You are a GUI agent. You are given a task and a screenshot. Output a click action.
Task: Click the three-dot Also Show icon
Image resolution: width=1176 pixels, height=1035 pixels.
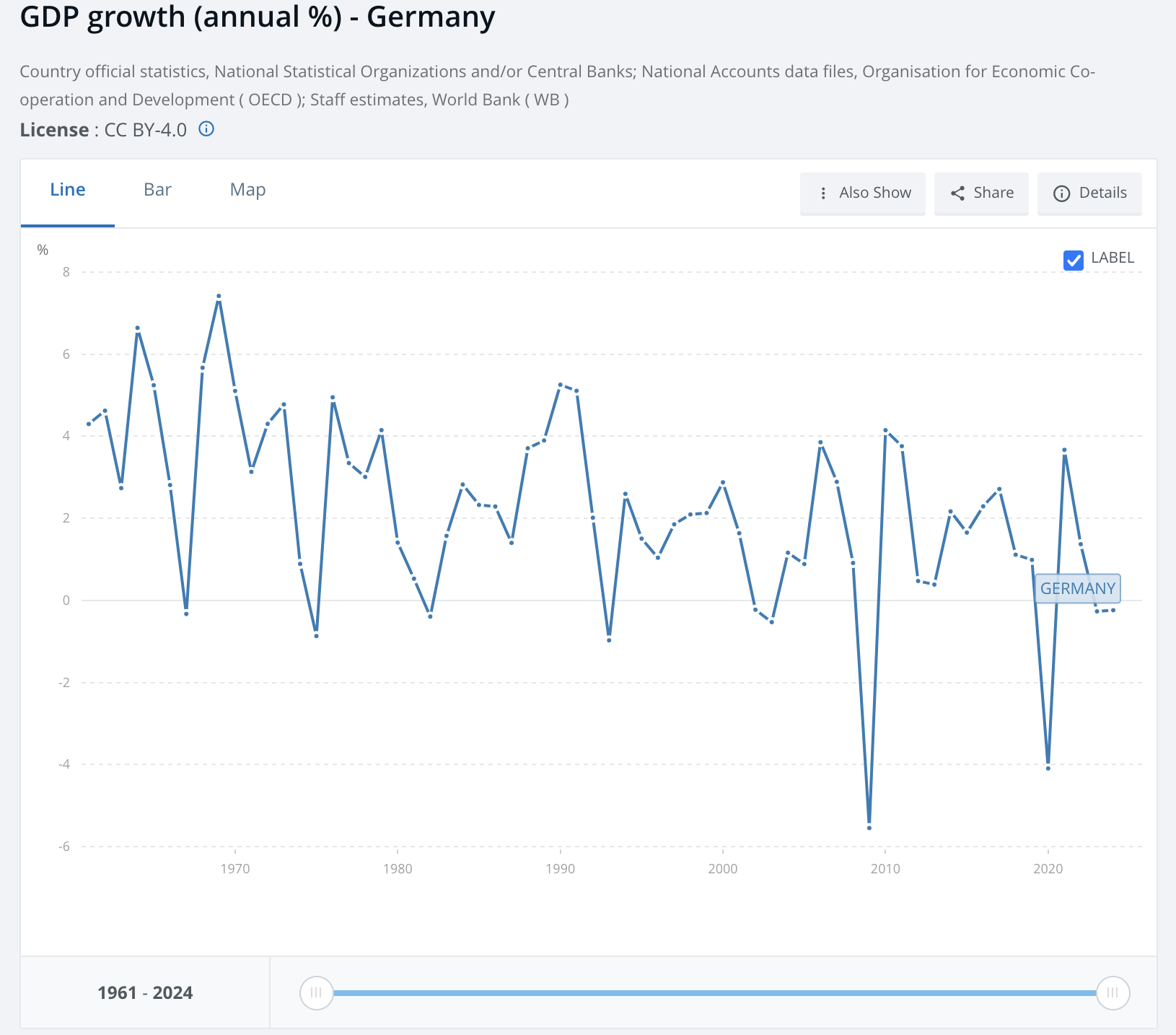click(823, 193)
